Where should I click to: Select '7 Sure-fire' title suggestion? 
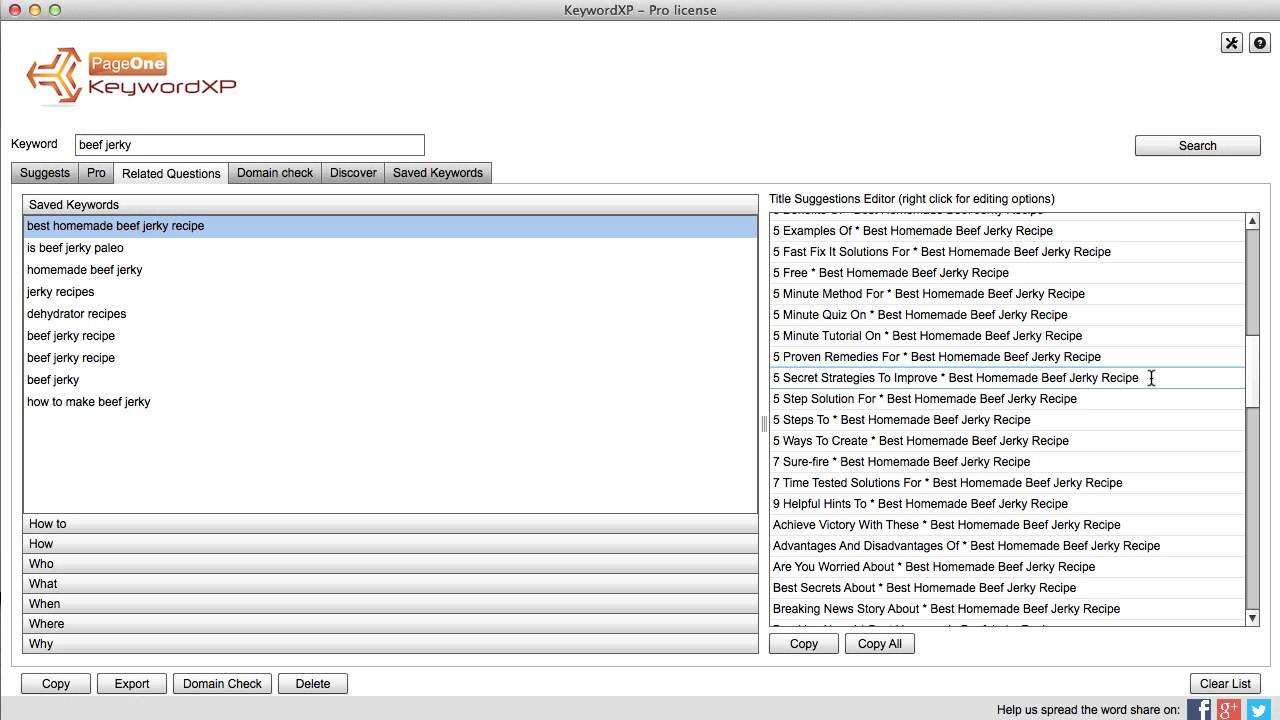[1007, 462]
